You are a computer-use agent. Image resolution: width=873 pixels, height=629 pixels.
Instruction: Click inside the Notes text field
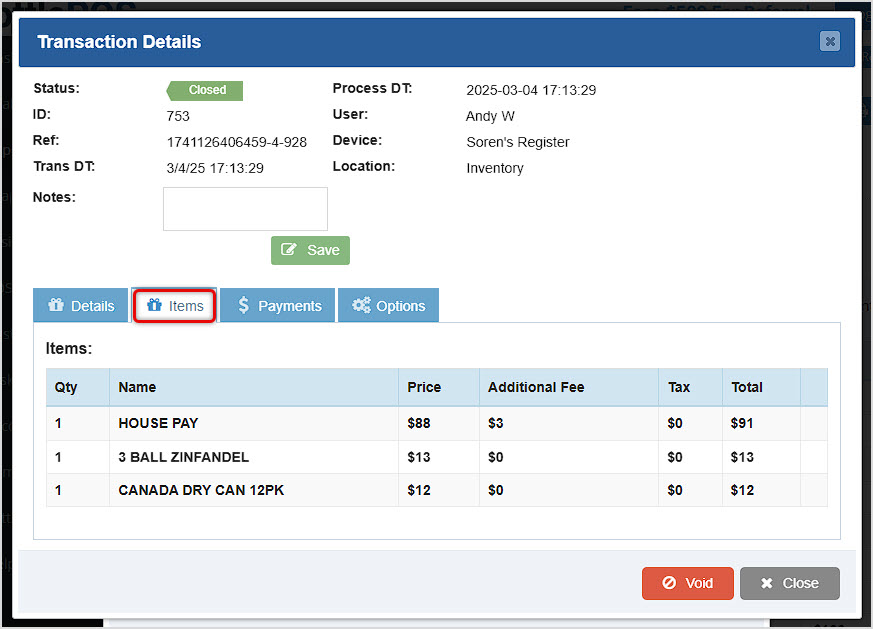244,208
